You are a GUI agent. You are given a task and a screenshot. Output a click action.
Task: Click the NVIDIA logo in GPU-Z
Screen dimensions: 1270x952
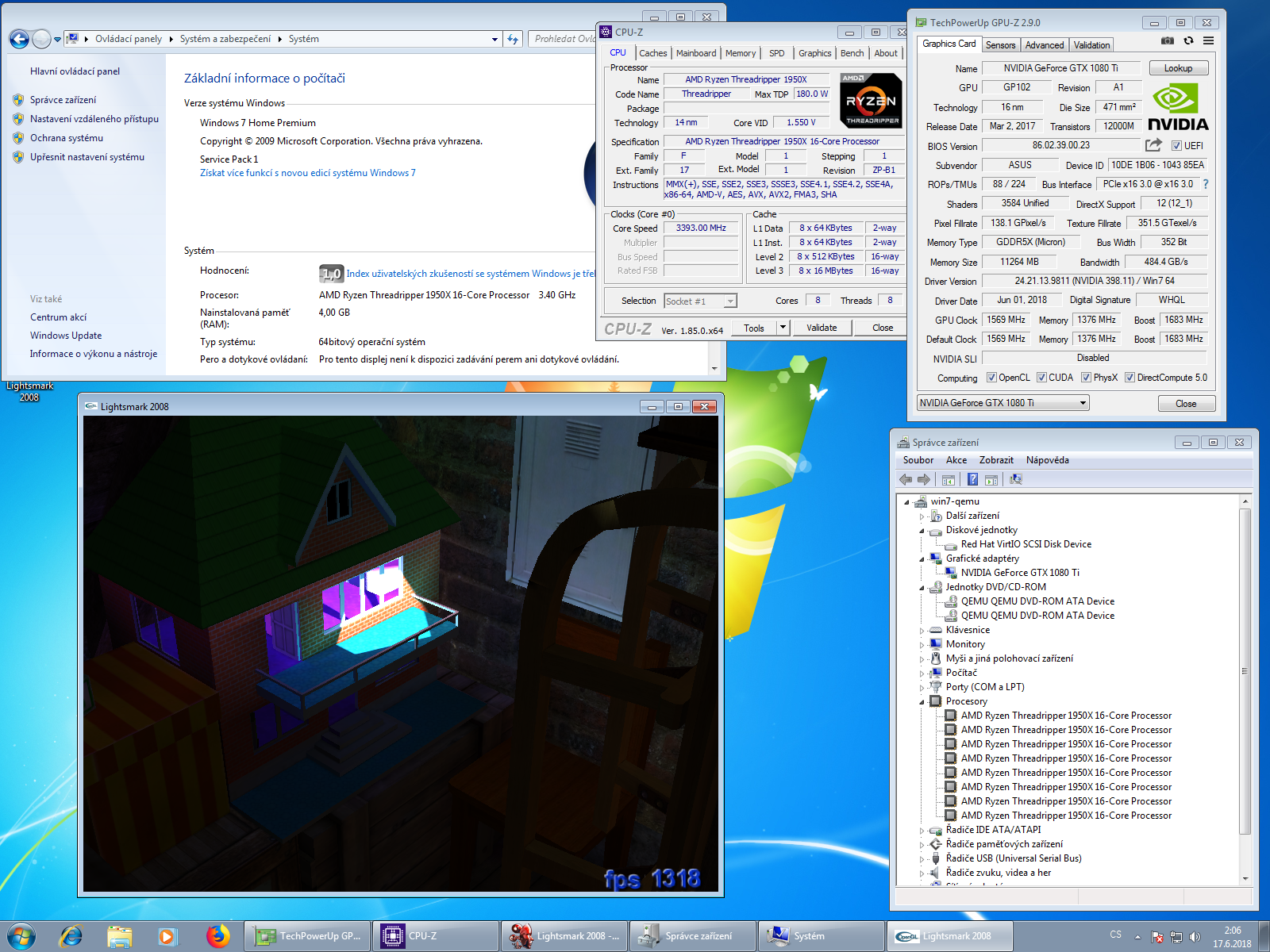click(x=1178, y=107)
